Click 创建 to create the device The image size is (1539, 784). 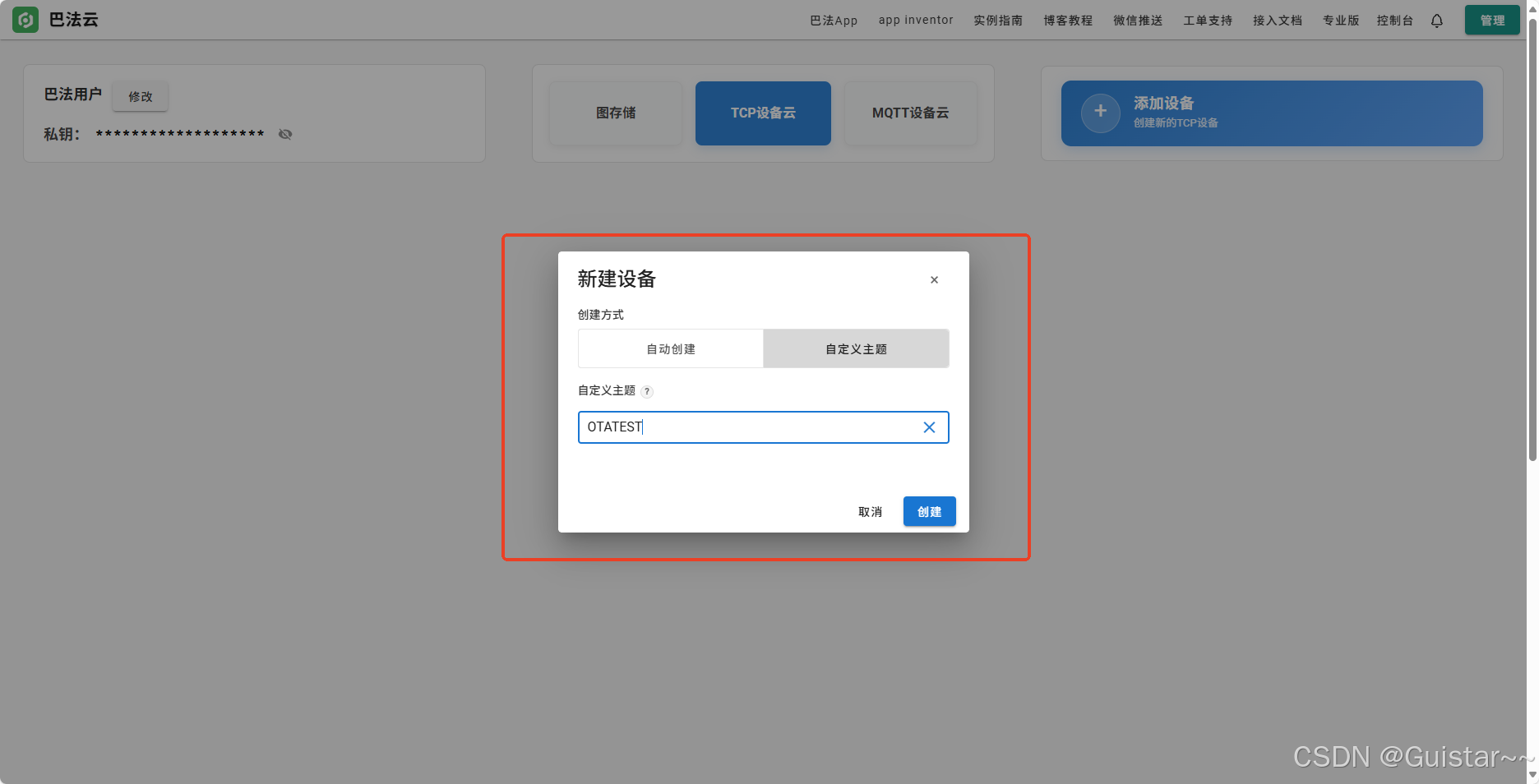pyautogui.click(x=929, y=510)
